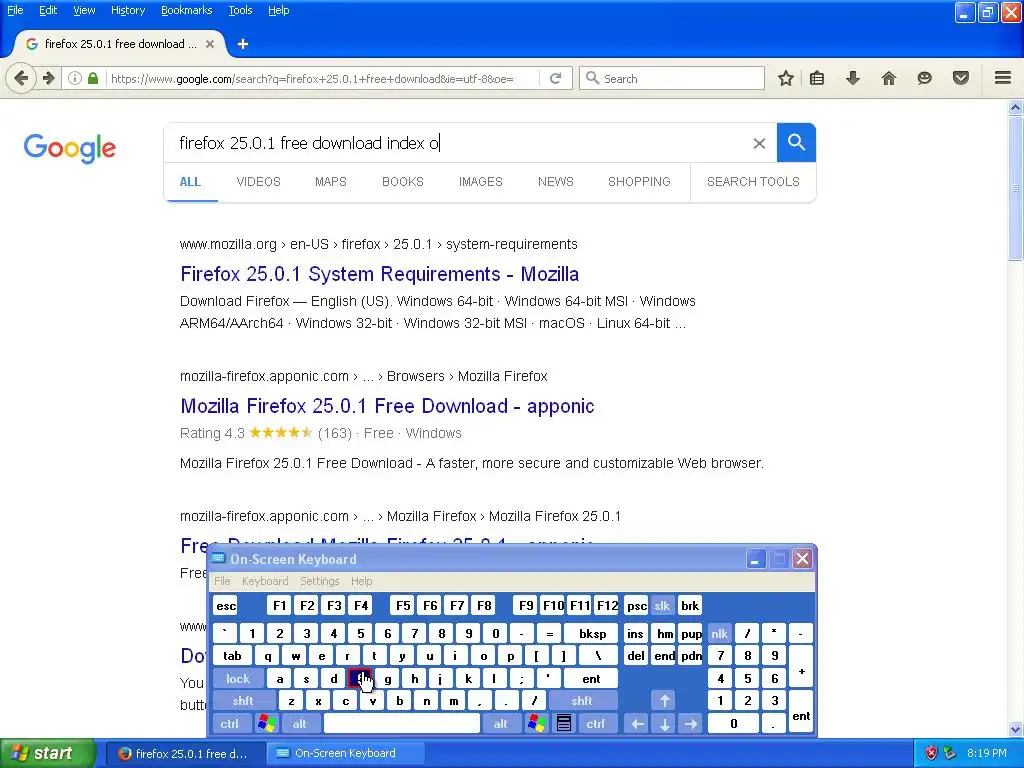The image size is (1024, 768).
Task: Switch to the SHOPPING results tab
Action: pos(639,182)
